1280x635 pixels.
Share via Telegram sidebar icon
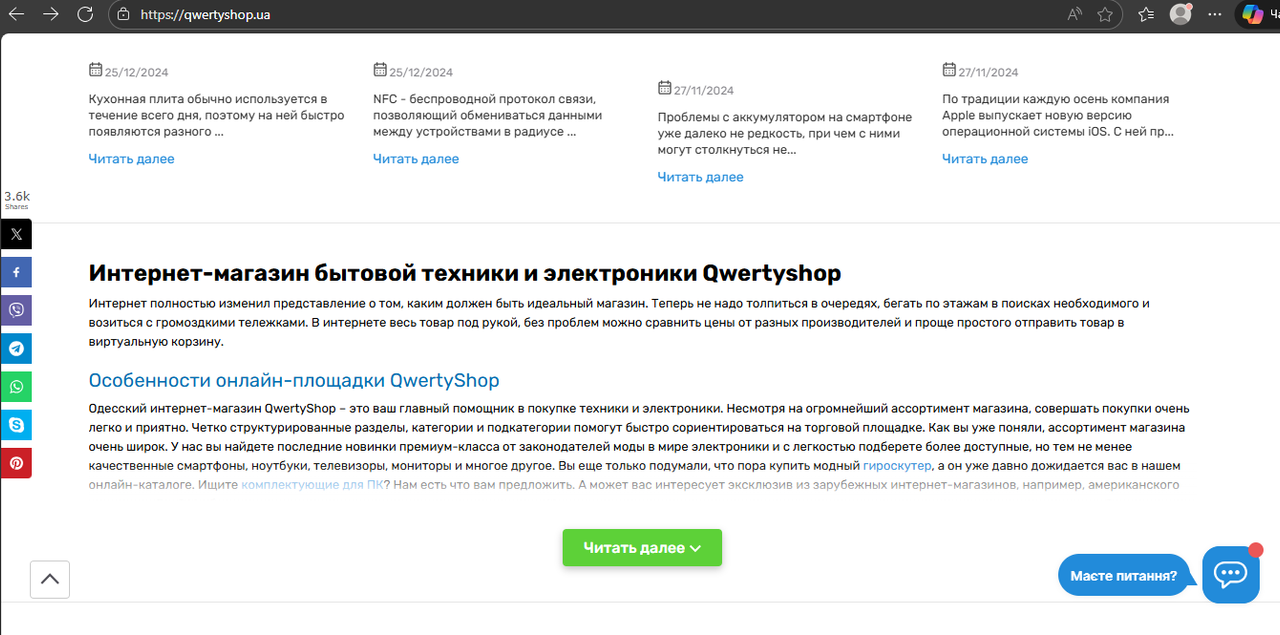[16, 349]
